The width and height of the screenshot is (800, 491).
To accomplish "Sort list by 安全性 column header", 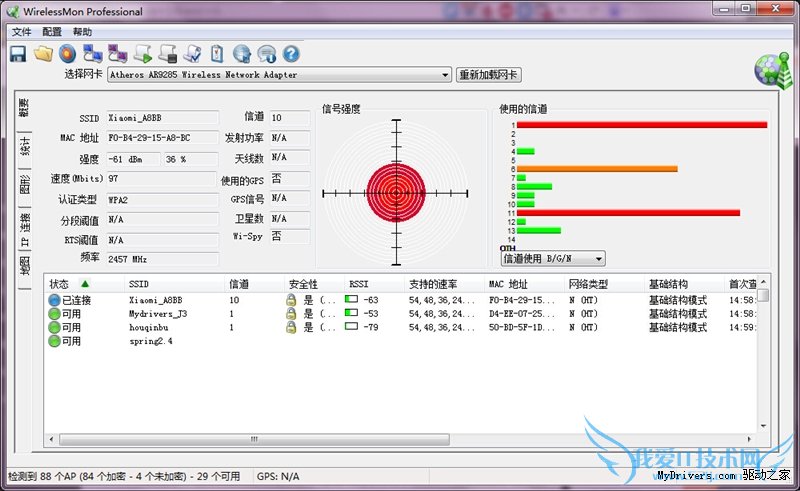I will click(314, 284).
